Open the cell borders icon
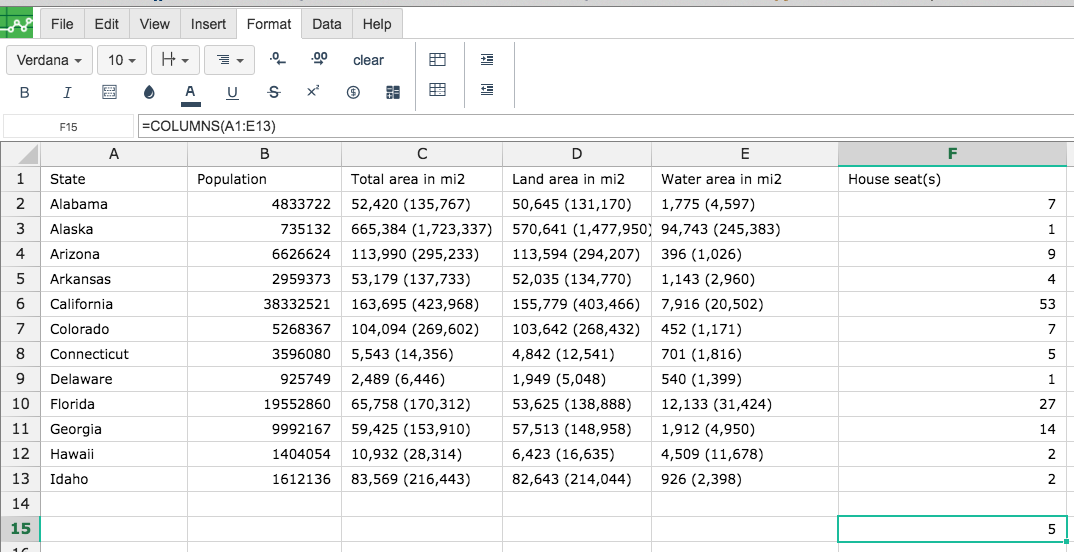The image size is (1074, 552). click(109, 92)
